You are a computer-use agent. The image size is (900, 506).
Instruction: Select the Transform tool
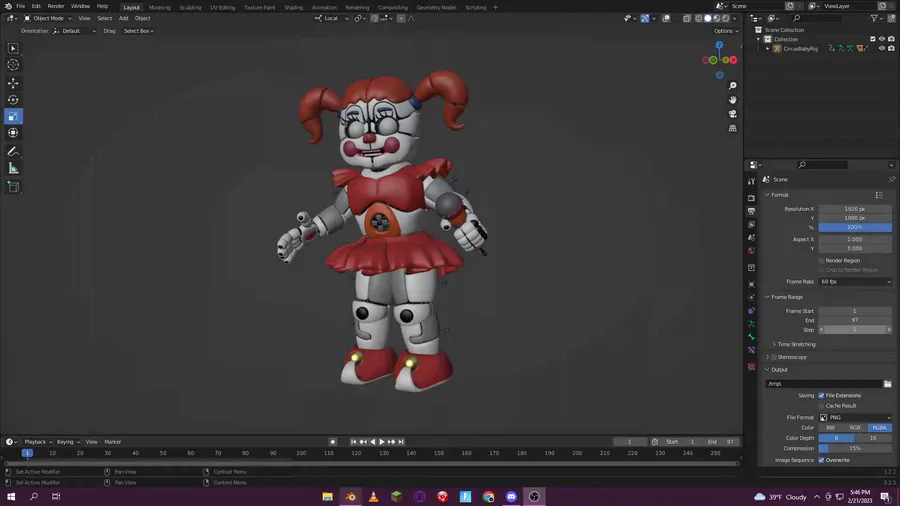tap(13, 133)
